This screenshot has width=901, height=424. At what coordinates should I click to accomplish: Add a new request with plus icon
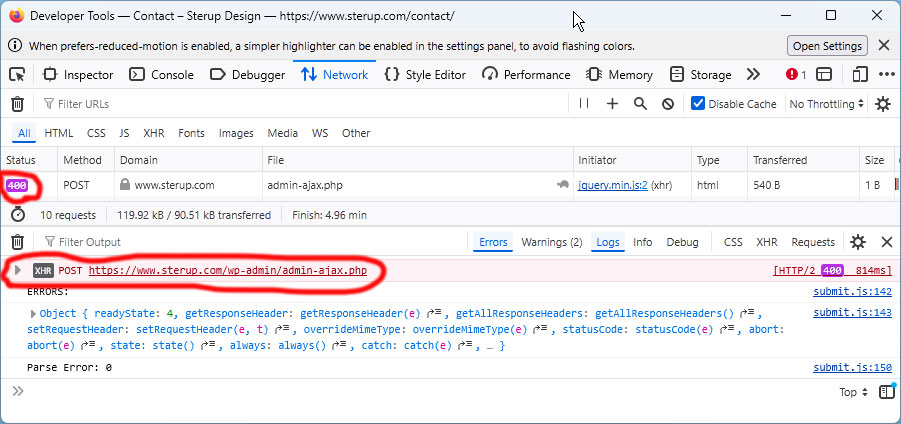[613, 104]
